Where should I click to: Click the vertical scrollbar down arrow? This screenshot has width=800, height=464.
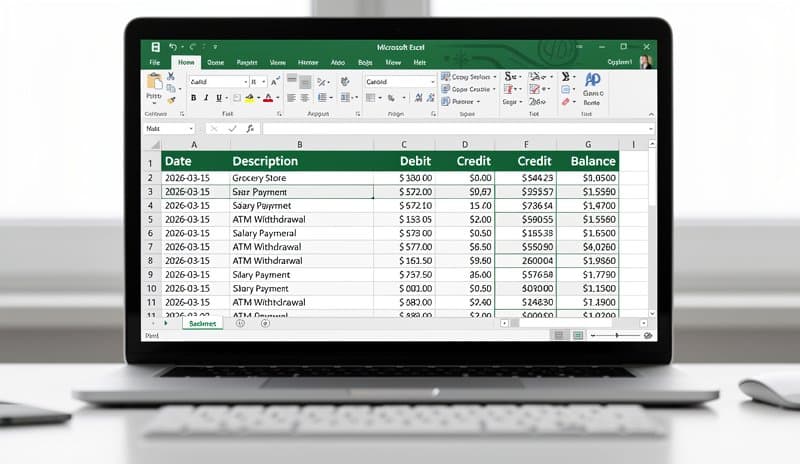[x=652, y=313]
